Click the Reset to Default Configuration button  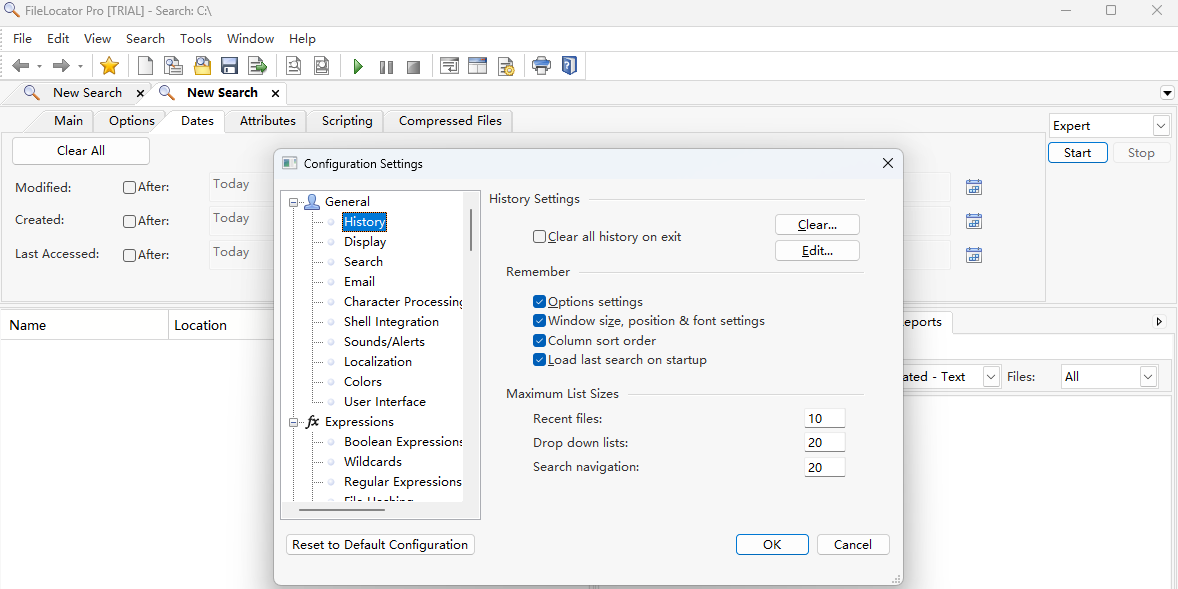pyautogui.click(x=380, y=544)
